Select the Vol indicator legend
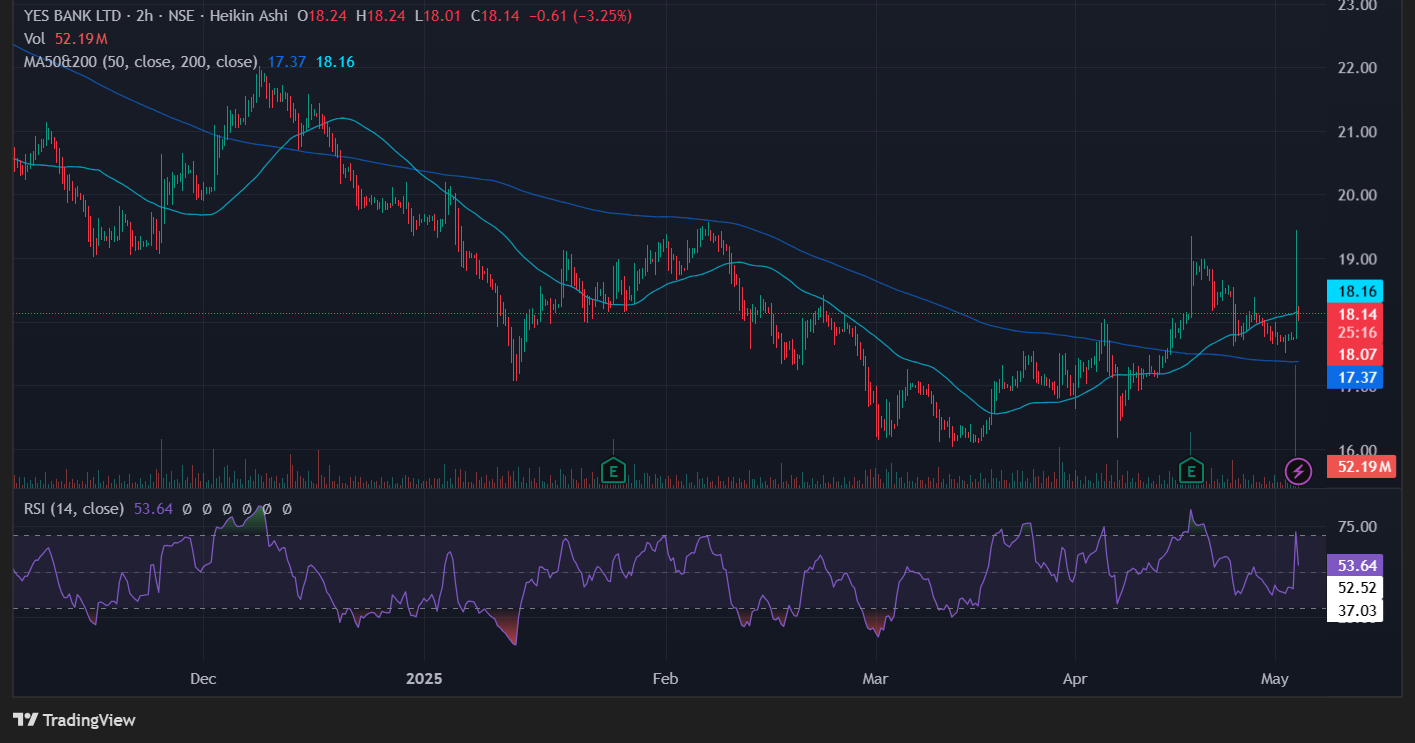 point(35,39)
